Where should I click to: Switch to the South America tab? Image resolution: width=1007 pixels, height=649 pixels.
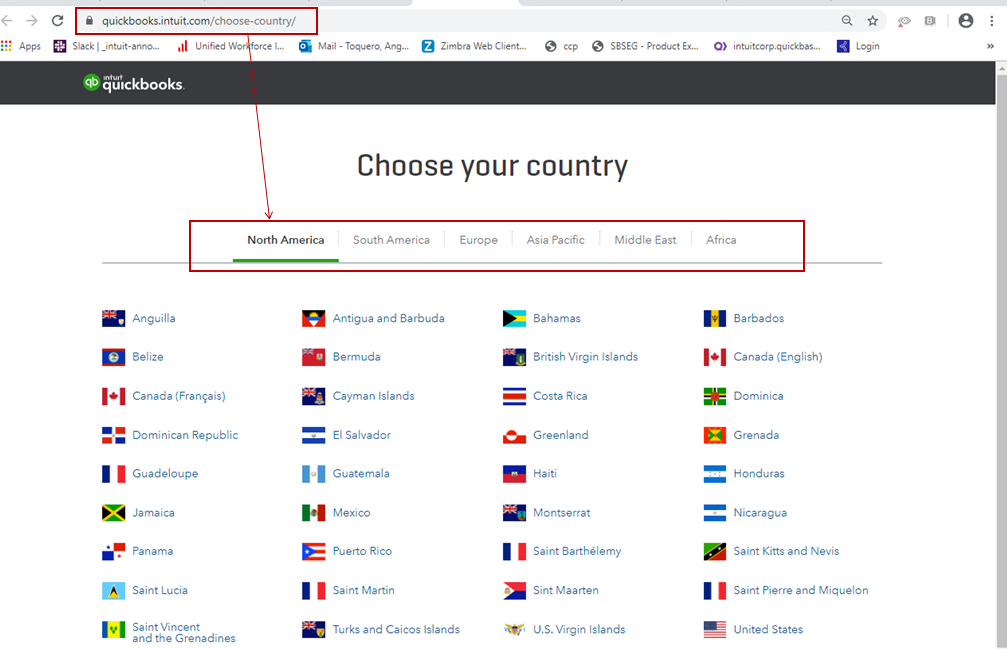click(x=391, y=240)
